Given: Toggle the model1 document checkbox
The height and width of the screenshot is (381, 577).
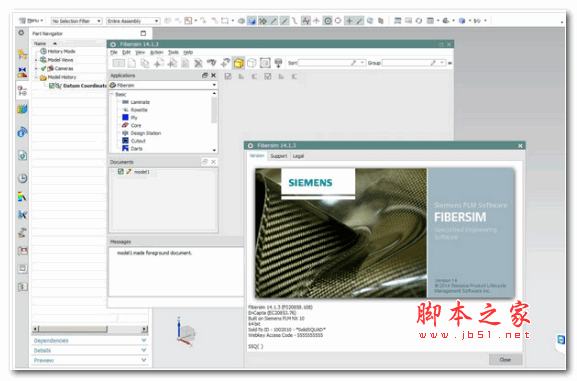Looking at the screenshot, I should (120, 172).
